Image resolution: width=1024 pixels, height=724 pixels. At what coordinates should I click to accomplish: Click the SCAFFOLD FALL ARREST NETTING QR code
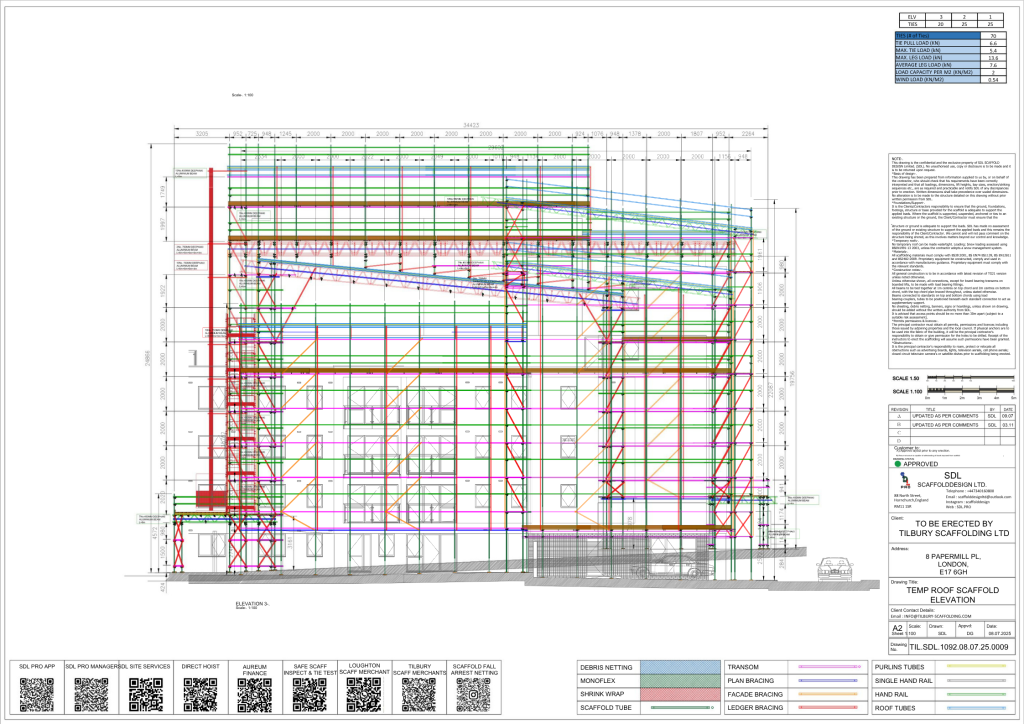(473, 694)
